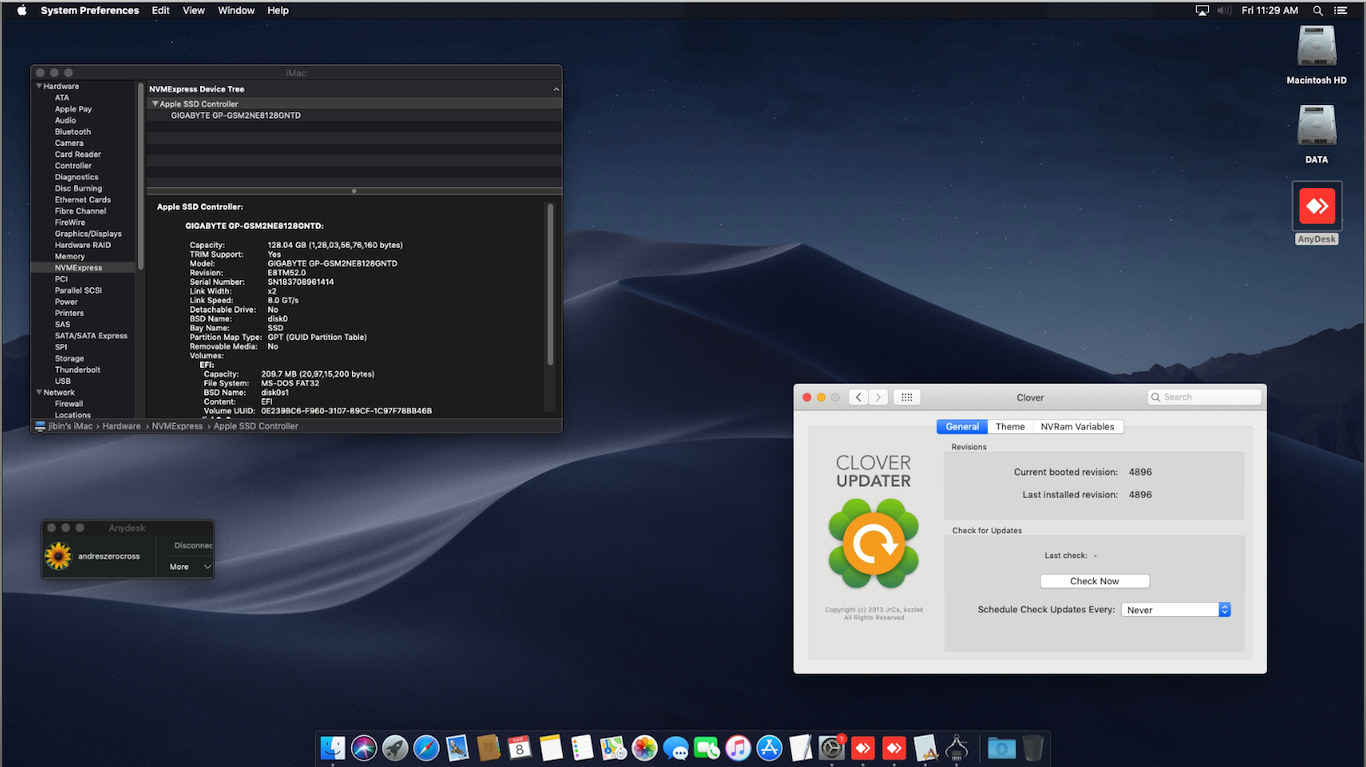This screenshot has height=767, width=1366.
Task: Click the Check Now button
Action: (x=1095, y=581)
